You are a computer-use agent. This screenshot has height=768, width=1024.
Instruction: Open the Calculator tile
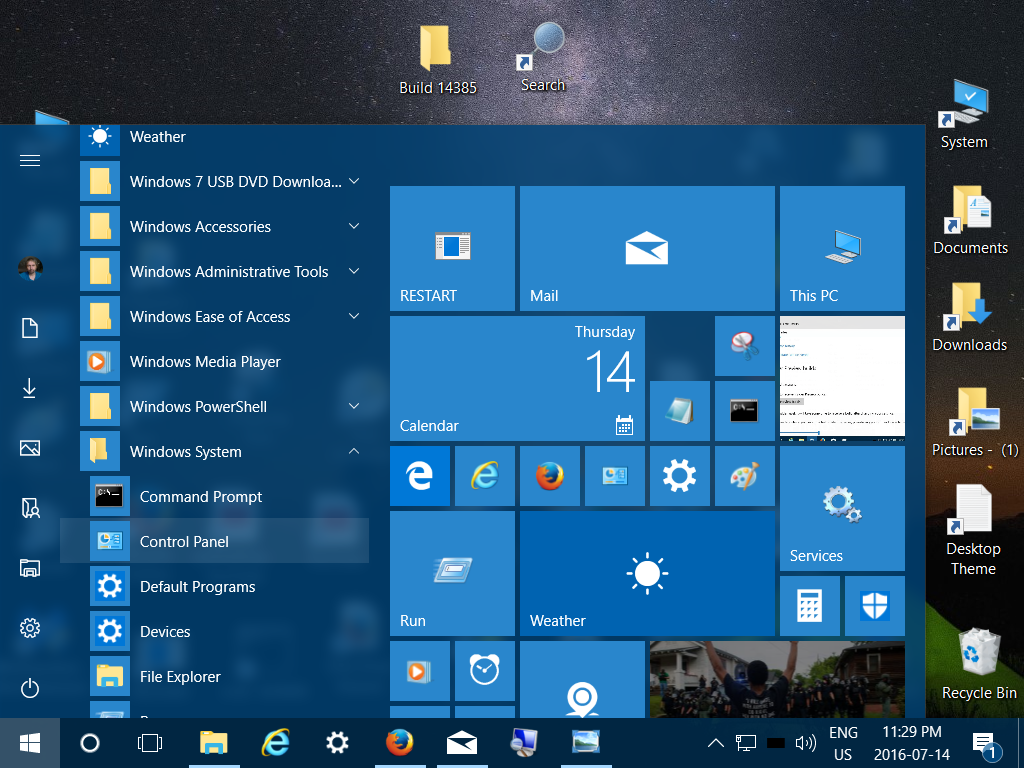tap(809, 606)
